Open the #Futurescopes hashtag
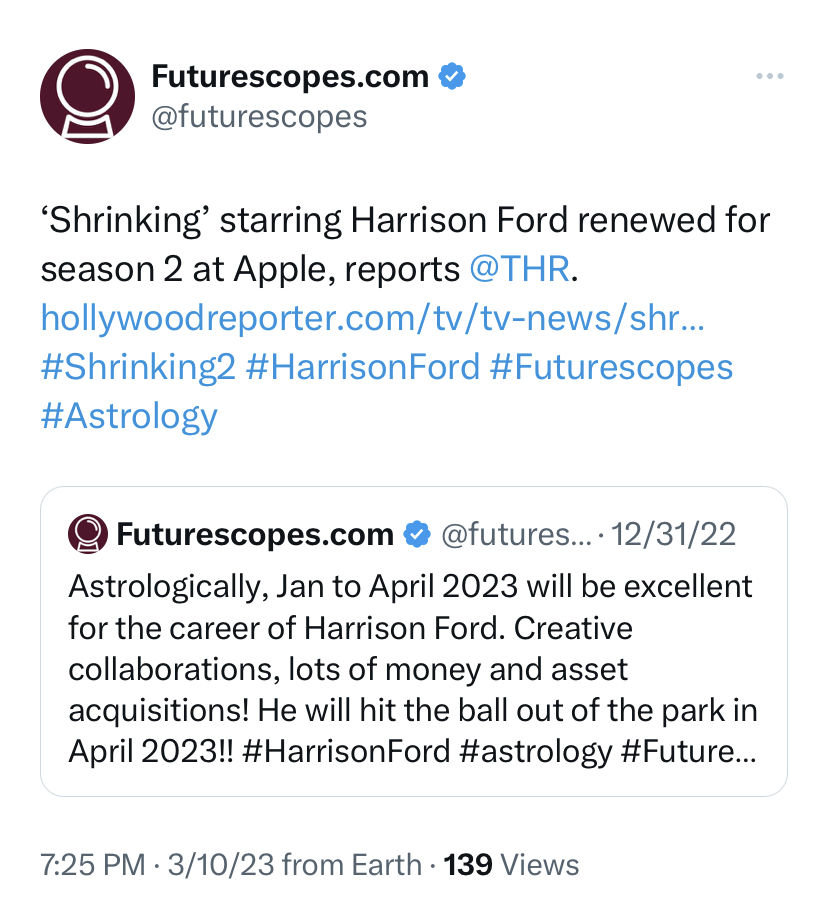828x900 pixels. 612,367
